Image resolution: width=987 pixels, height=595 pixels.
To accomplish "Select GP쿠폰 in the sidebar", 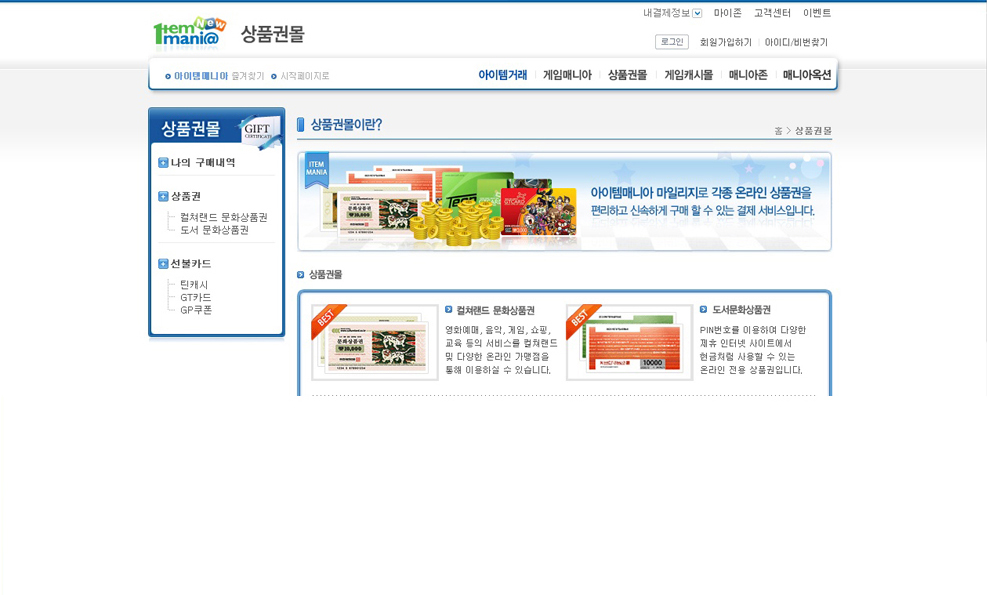I will 196,310.
